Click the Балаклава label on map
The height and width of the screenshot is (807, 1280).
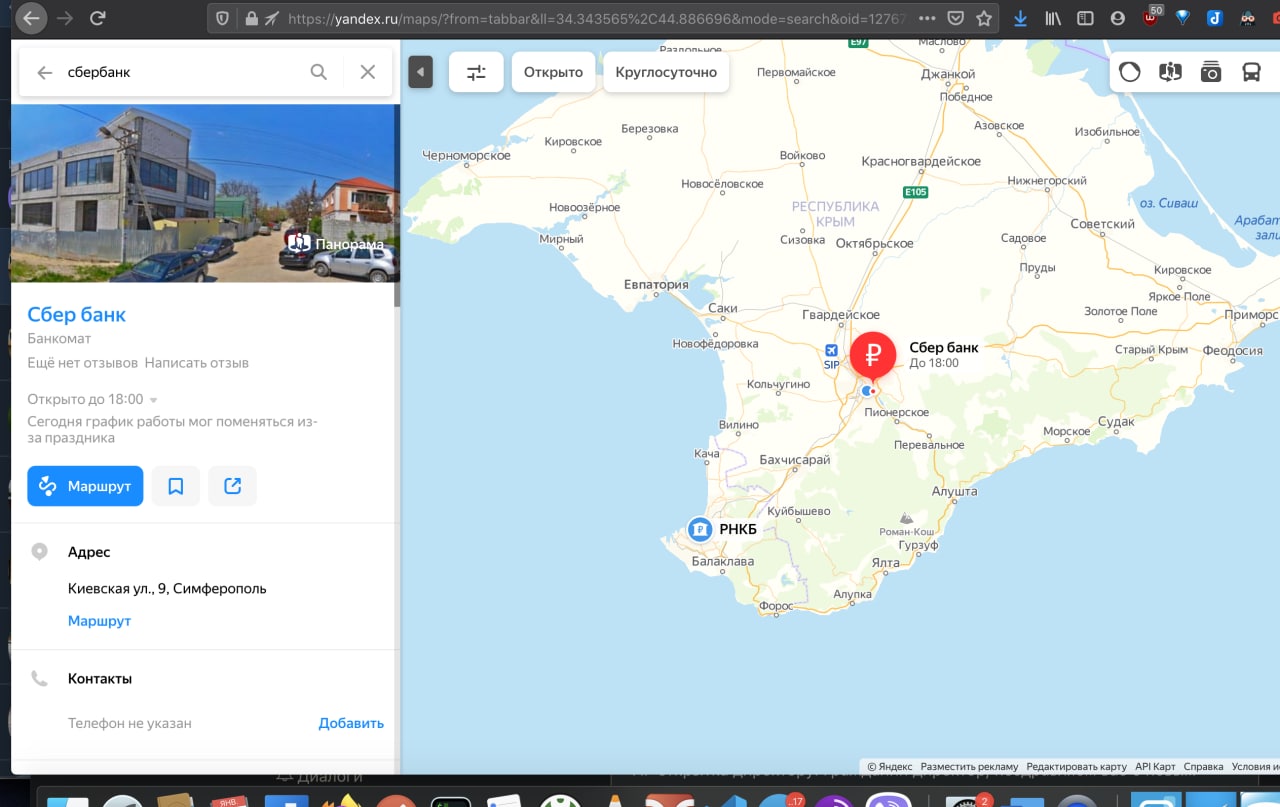[723, 561]
